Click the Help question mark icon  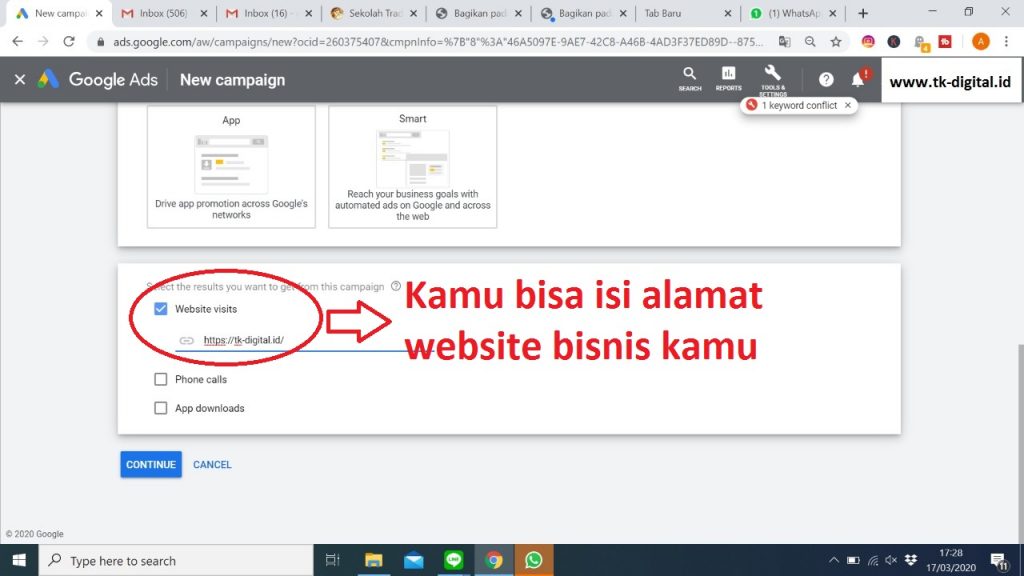(826, 80)
